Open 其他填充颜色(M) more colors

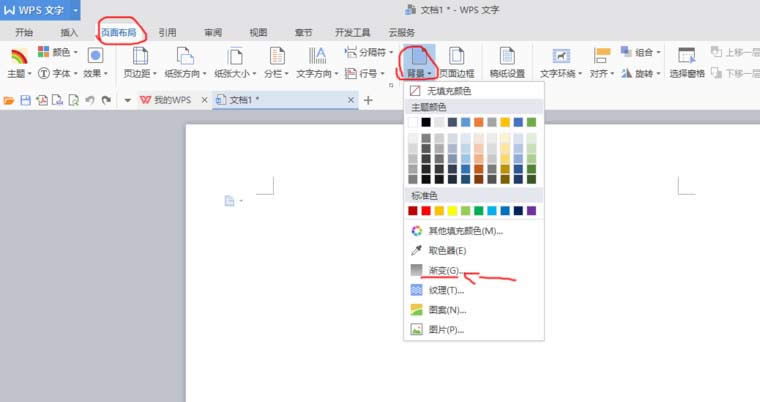pos(474,231)
